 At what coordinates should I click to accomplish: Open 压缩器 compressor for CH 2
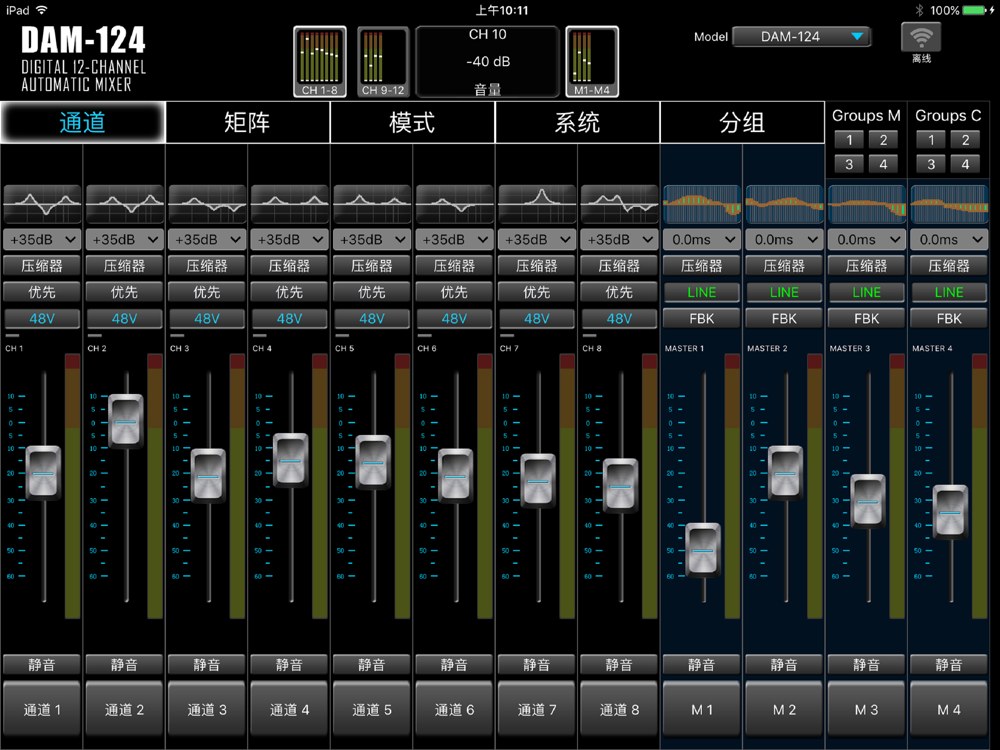[124, 266]
